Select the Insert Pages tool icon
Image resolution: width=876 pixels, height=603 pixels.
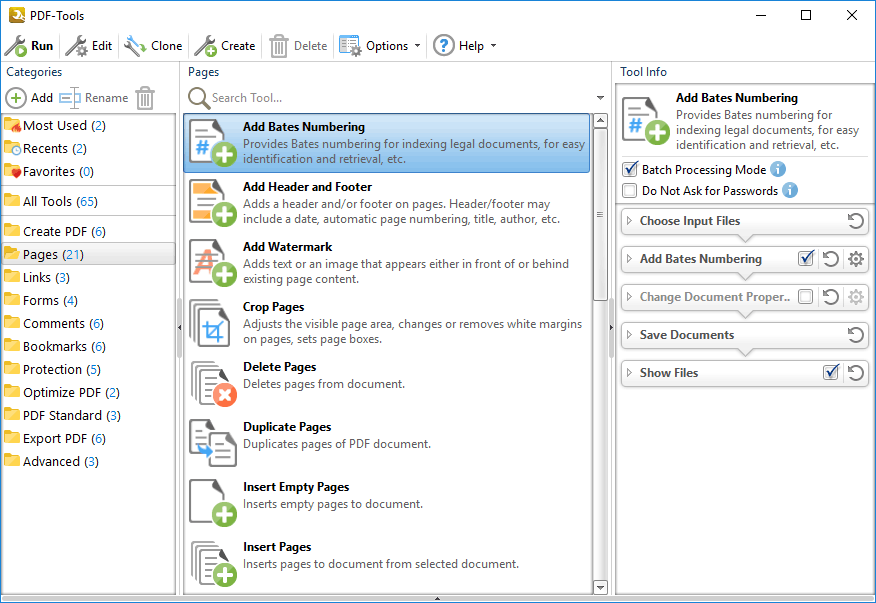click(212, 563)
